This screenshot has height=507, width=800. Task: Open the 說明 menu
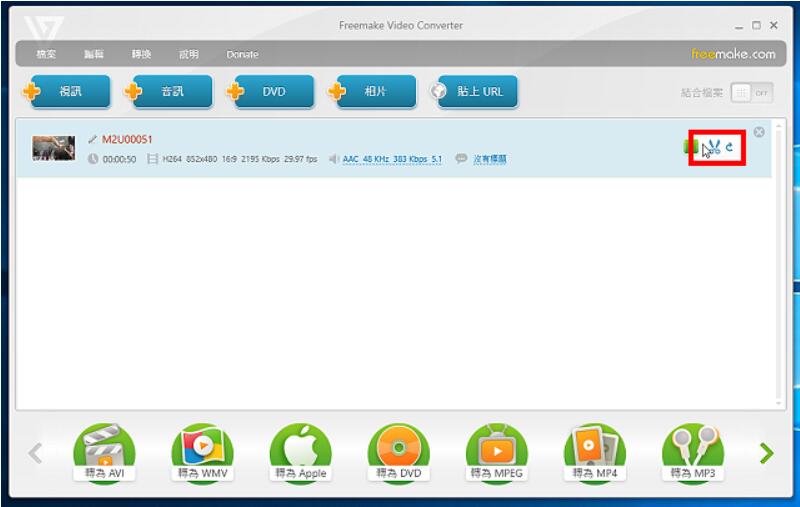(x=189, y=54)
